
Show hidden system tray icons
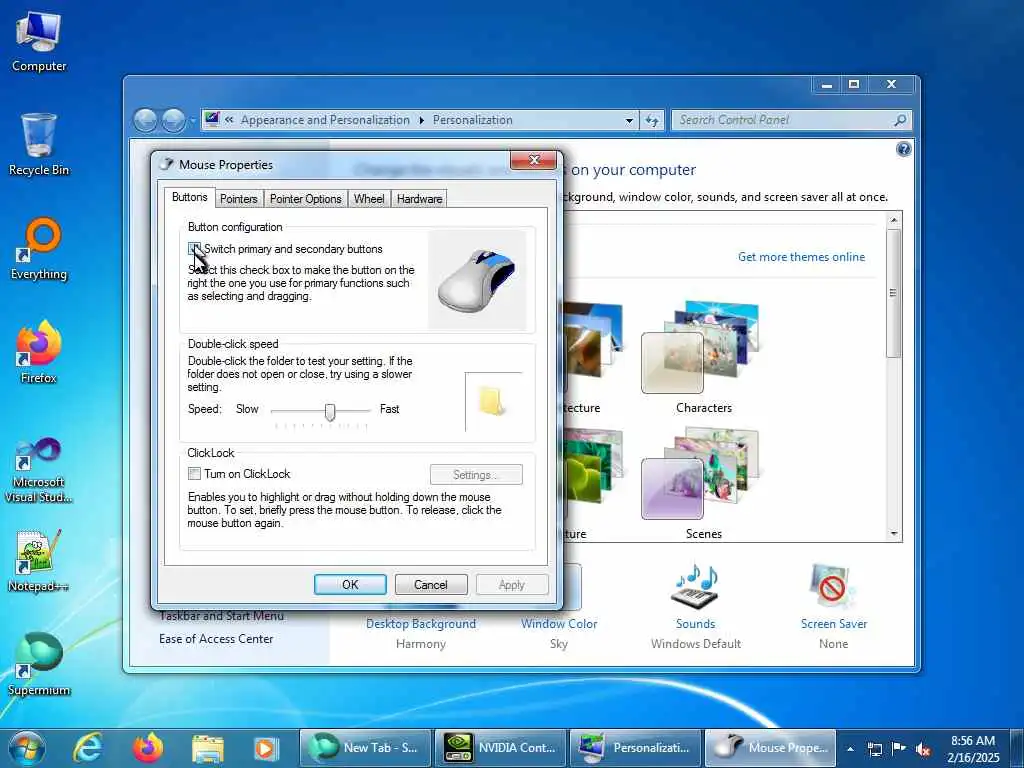click(x=850, y=748)
